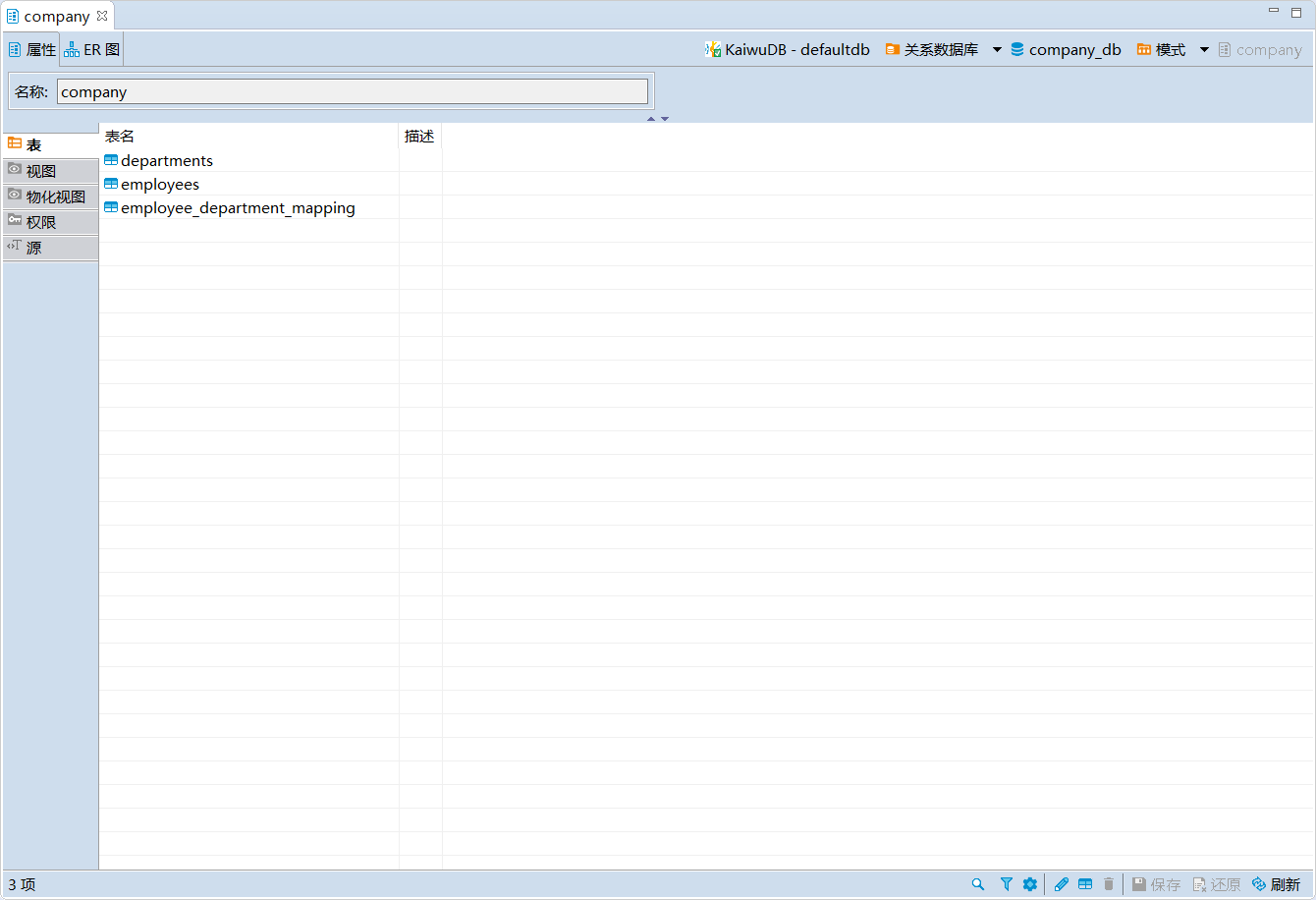Close the company editor tab

(x=102, y=16)
